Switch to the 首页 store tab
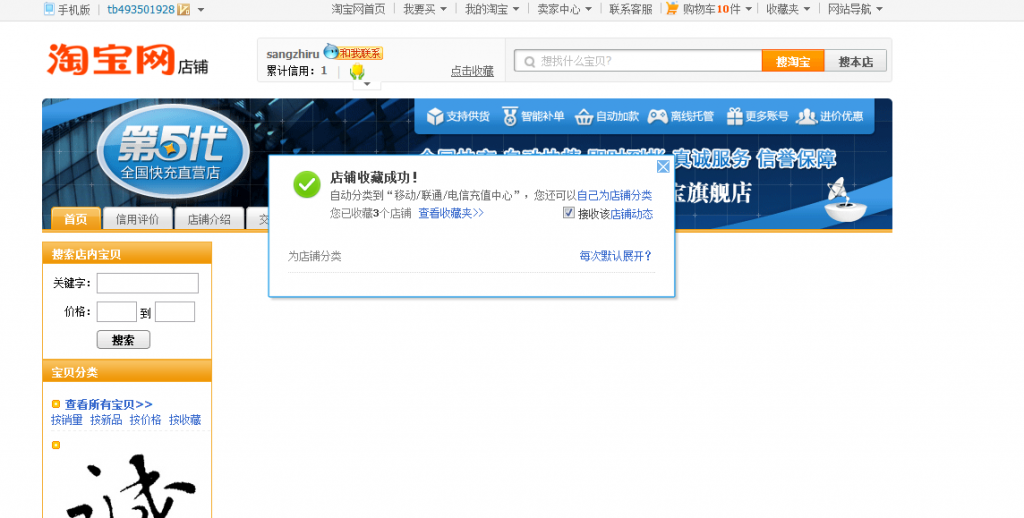 (x=76, y=219)
